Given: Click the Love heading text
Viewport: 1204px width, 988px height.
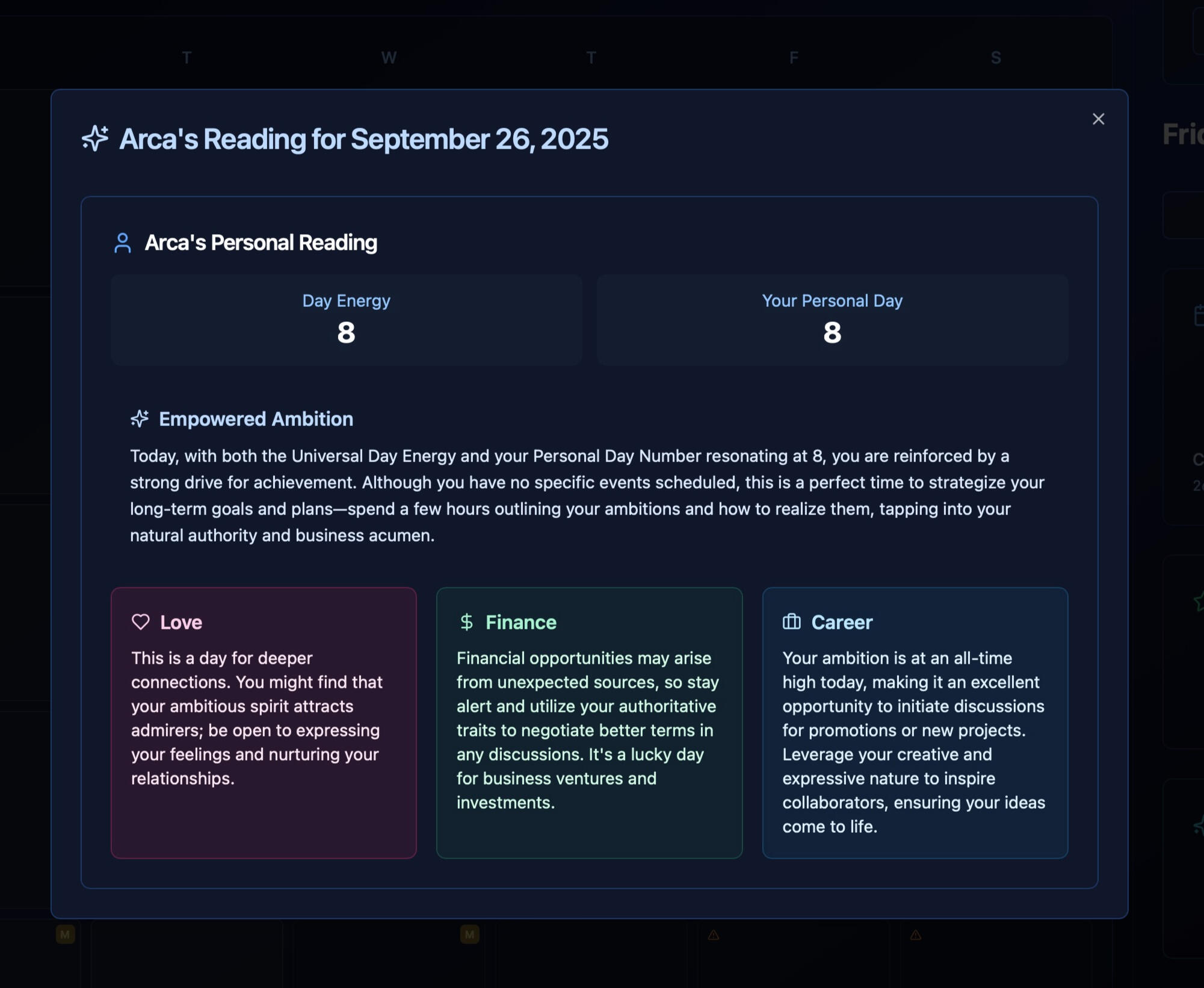Looking at the screenshot, I should click(181, 622).
